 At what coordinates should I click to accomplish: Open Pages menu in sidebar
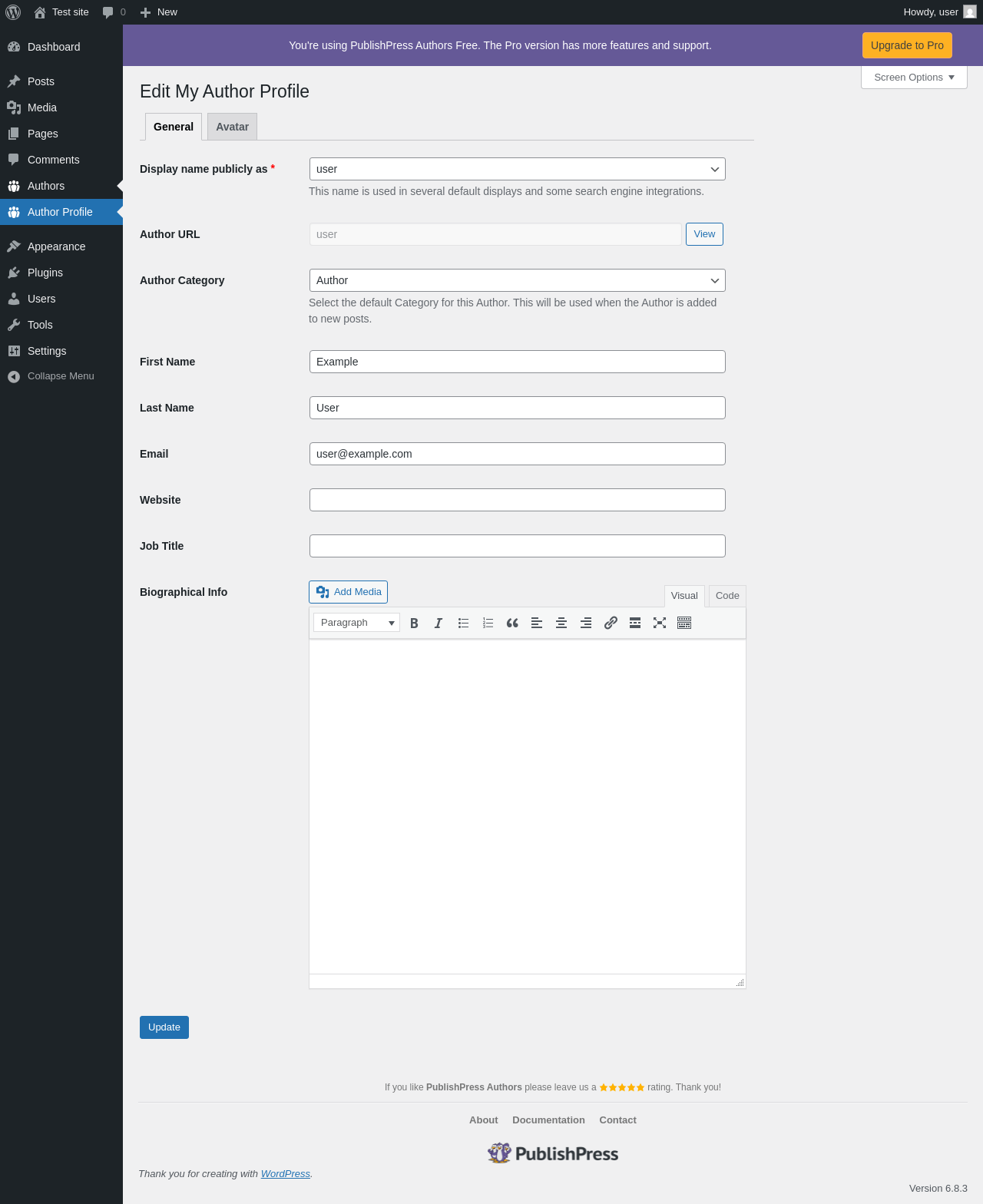[61, 134]
